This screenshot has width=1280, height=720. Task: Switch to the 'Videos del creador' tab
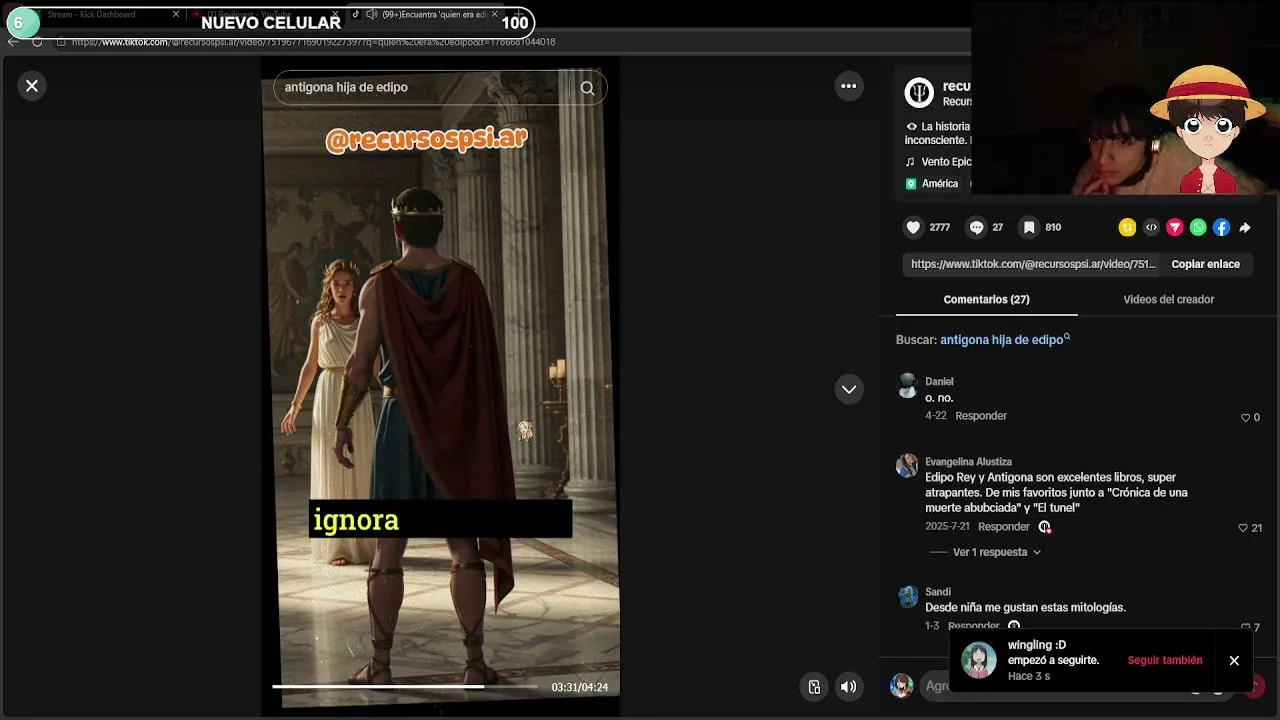[1168, 300]
